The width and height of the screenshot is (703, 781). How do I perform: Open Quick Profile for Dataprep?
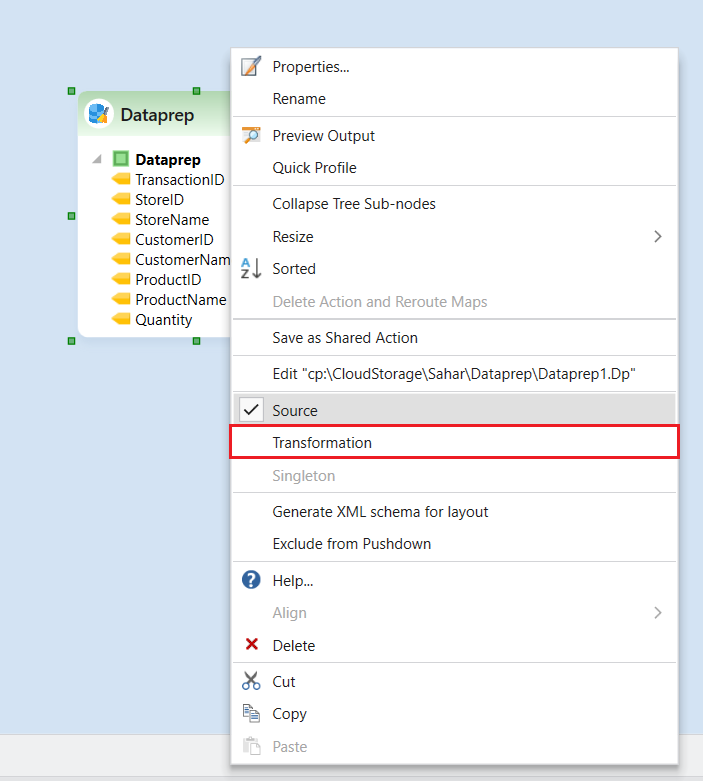tap(314, 168)
